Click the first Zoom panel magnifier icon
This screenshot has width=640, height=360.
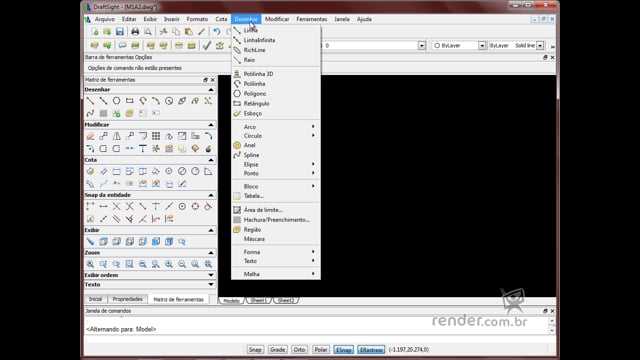[90, 264]
